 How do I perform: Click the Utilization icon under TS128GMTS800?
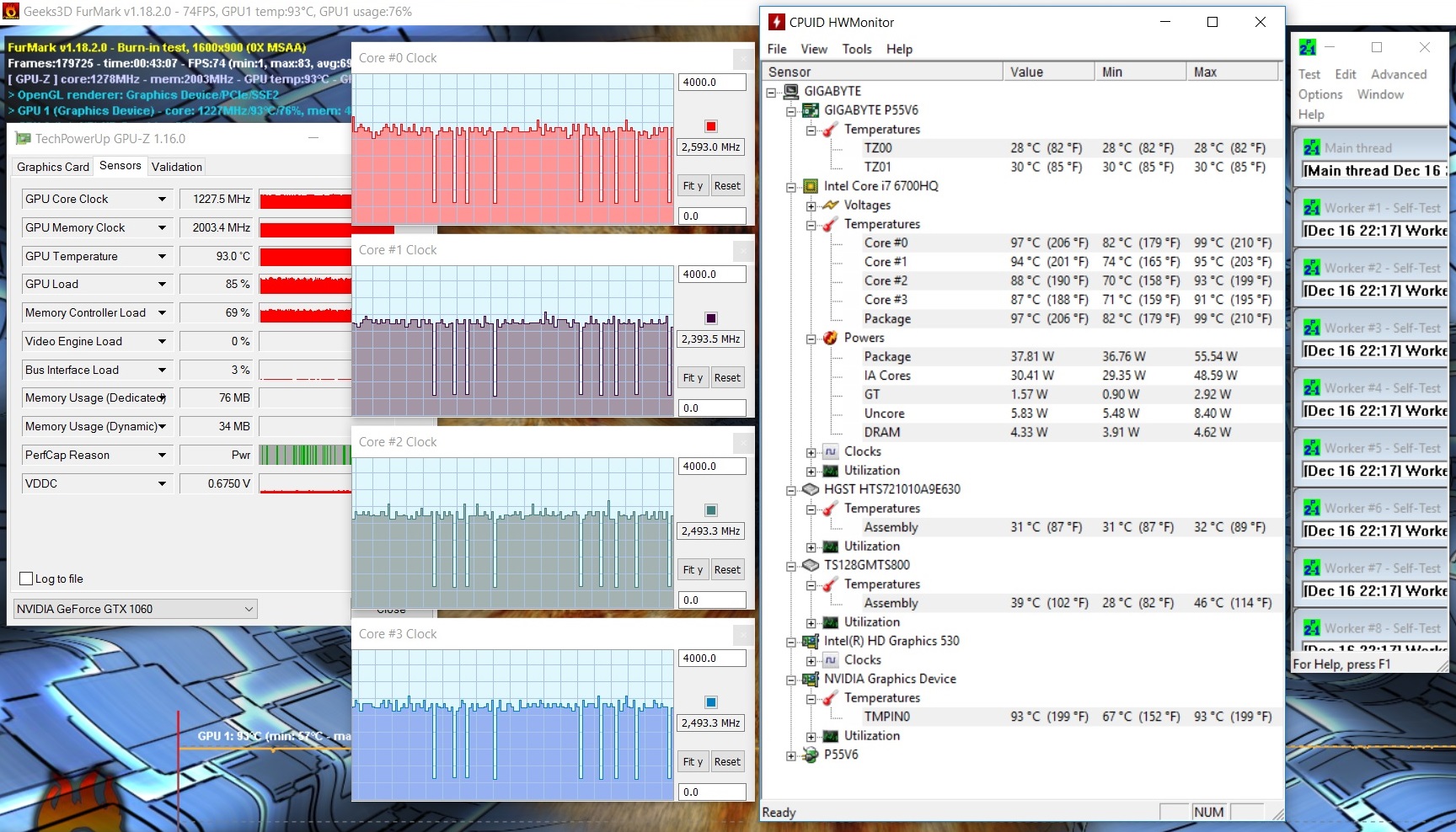coord(831,622)
